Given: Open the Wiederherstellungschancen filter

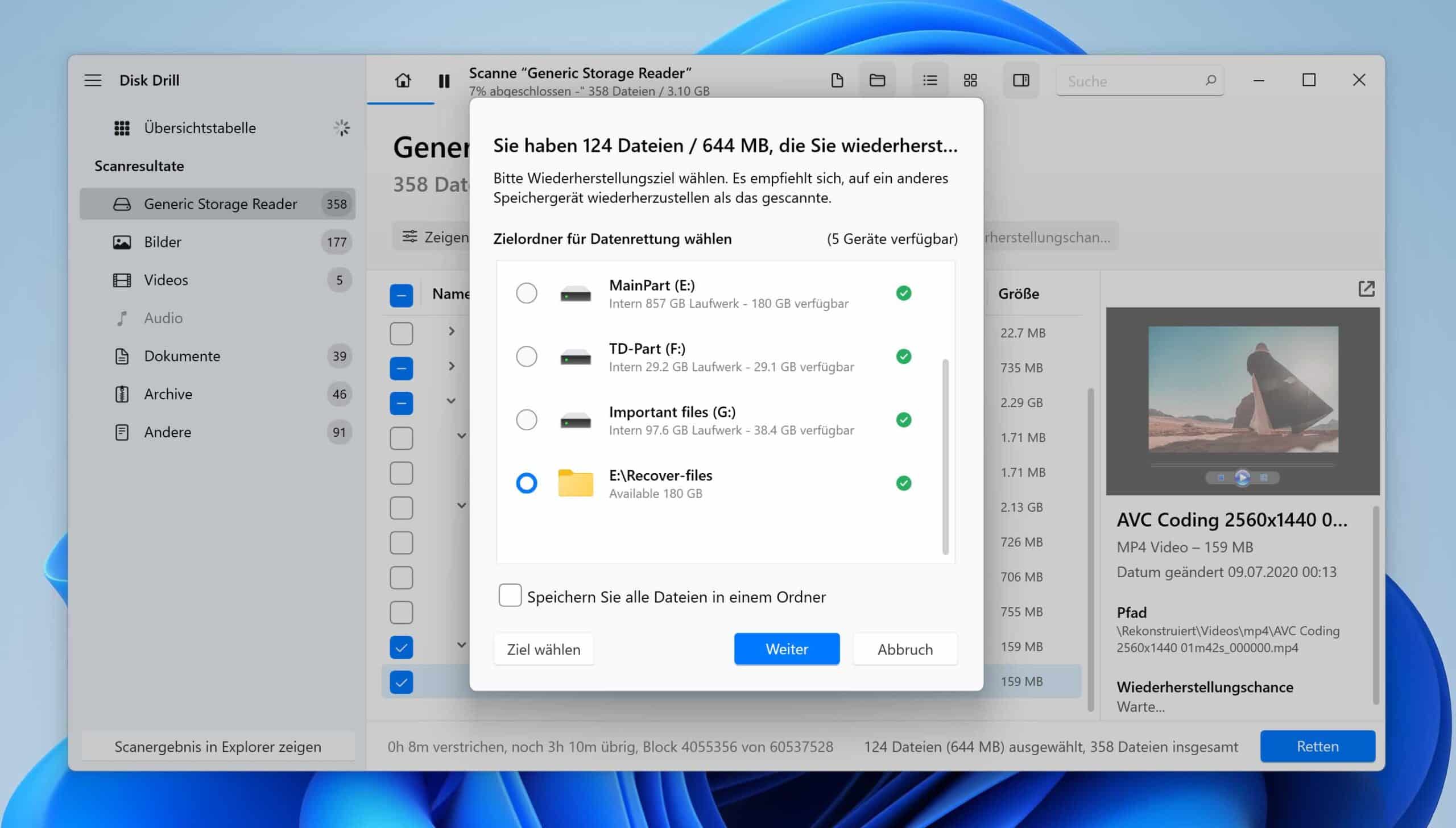Looking at the screenshot, I should pyautogui.click(x=1051, y=237).
